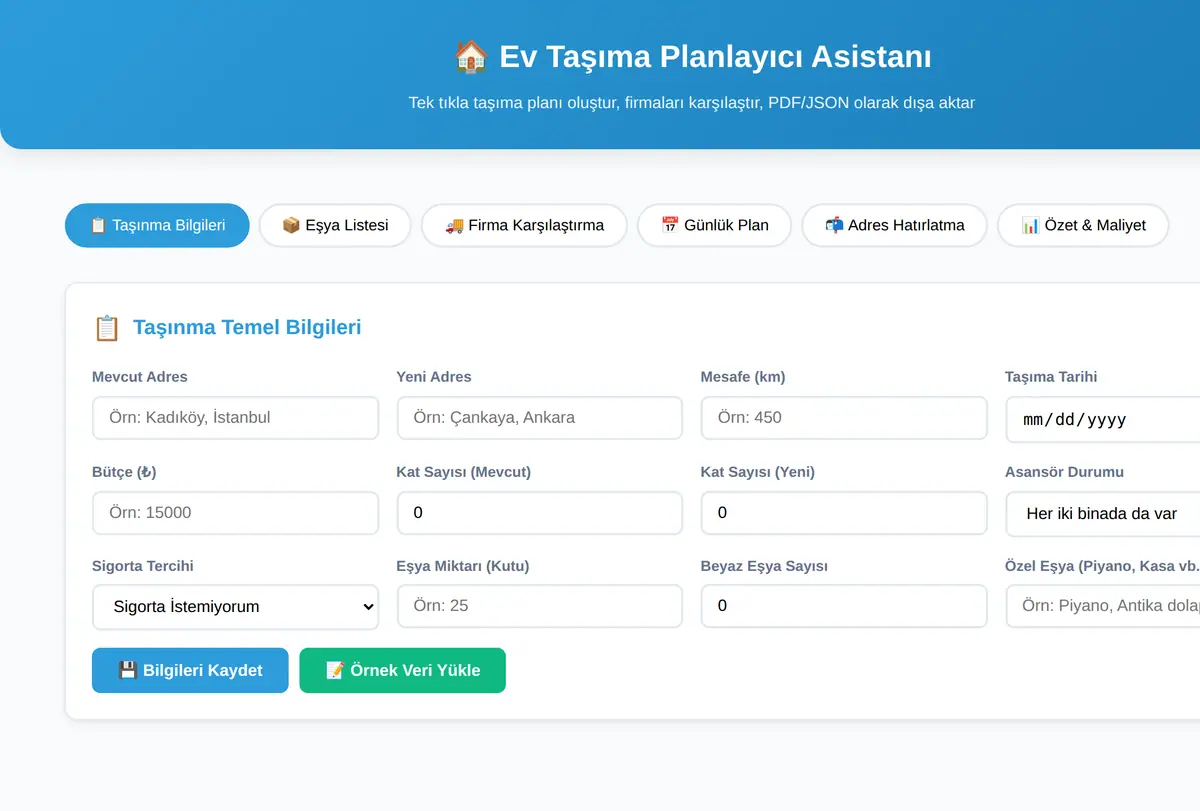Click the Özel Eşya input field
Screen dimensions: 1200x811
[x=1102, y=606]
